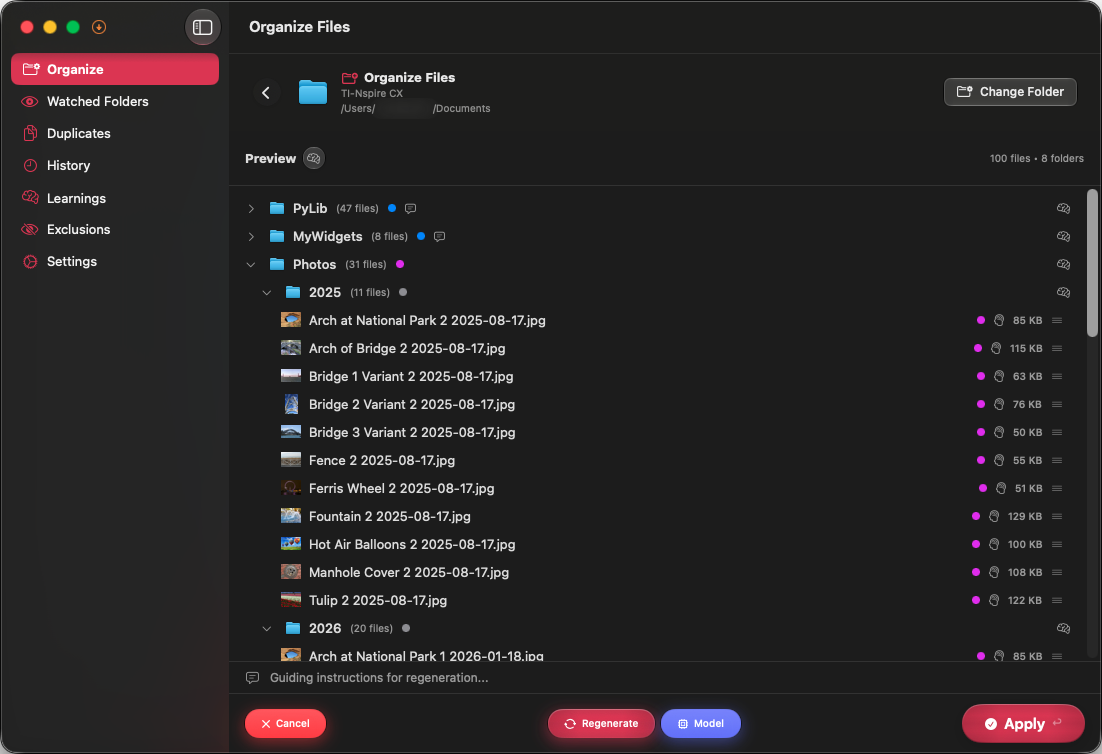Select Arch at National Park 1 2026-01-18.jpg

click(426, 656)
